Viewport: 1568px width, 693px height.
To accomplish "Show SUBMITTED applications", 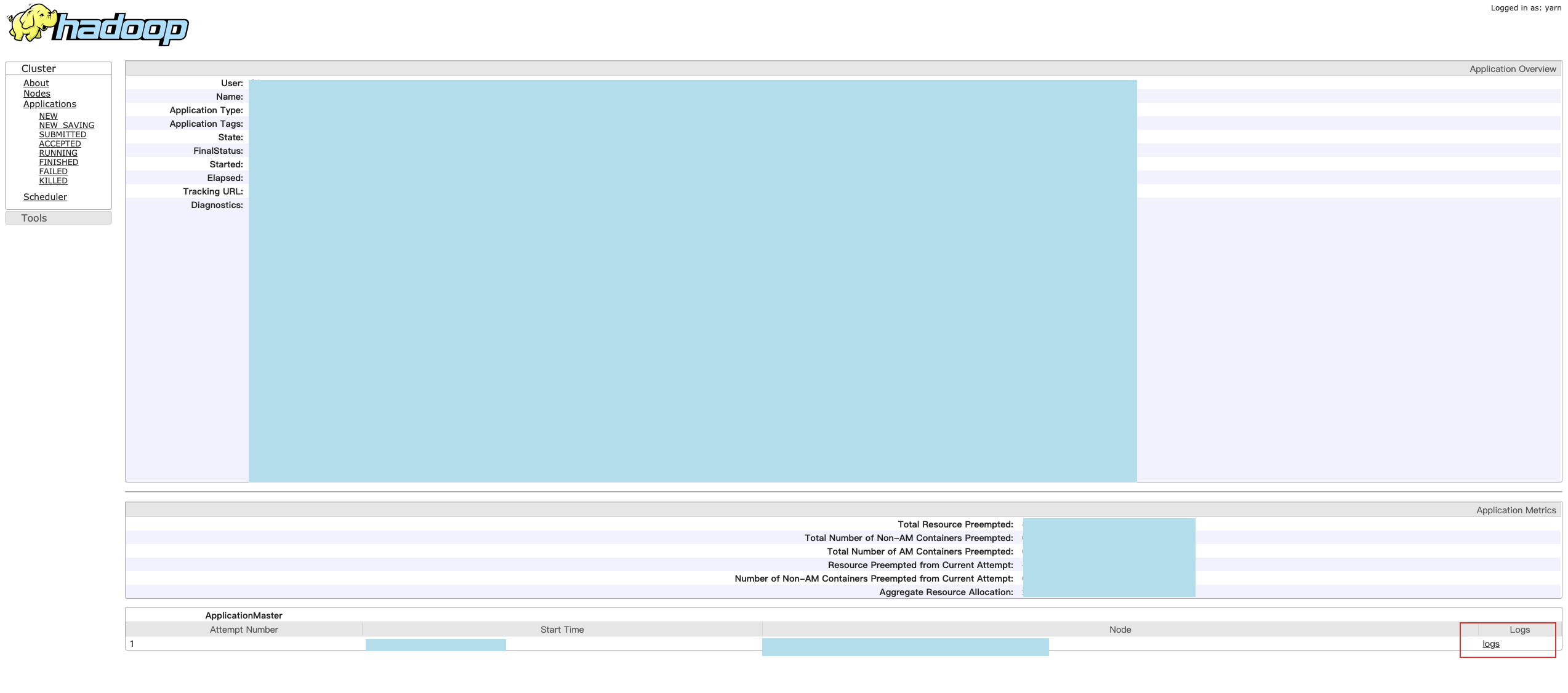I will click(62, 134).
